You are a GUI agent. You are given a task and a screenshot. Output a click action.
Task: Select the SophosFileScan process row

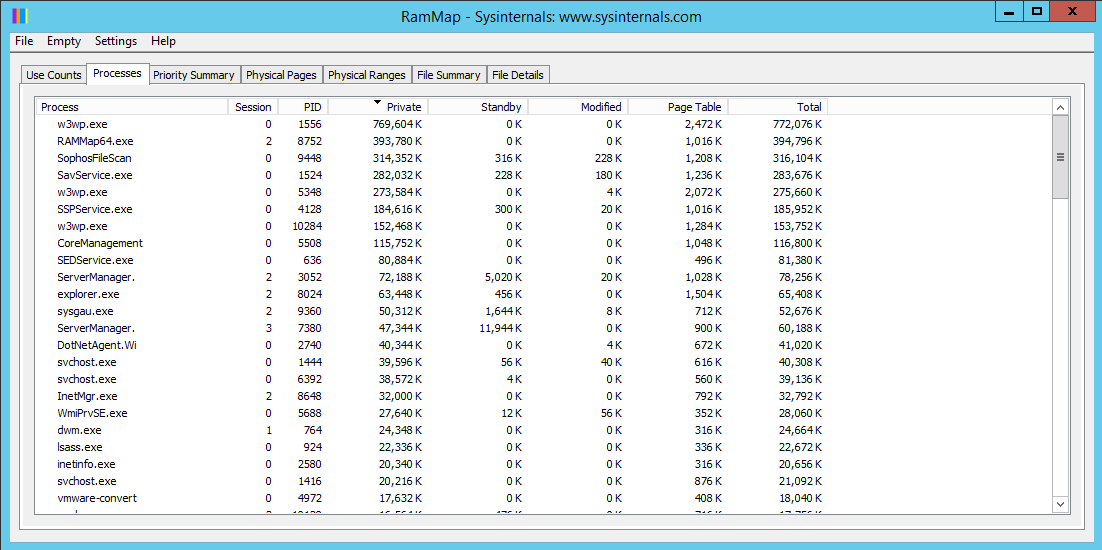point(432,158)
